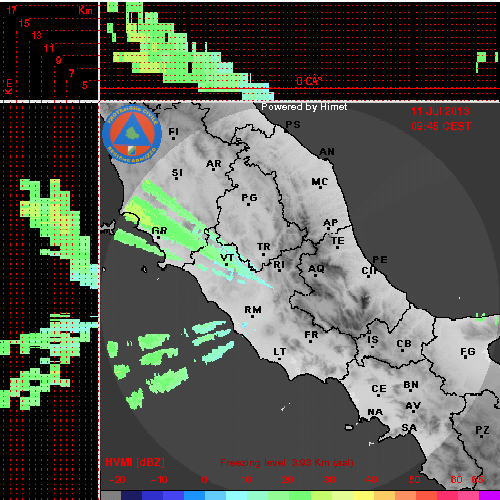Image resolution: width=500 pixels, height=500 pixels.
Task: Click the '30' dBZ scale value
Action: [329, 480]
